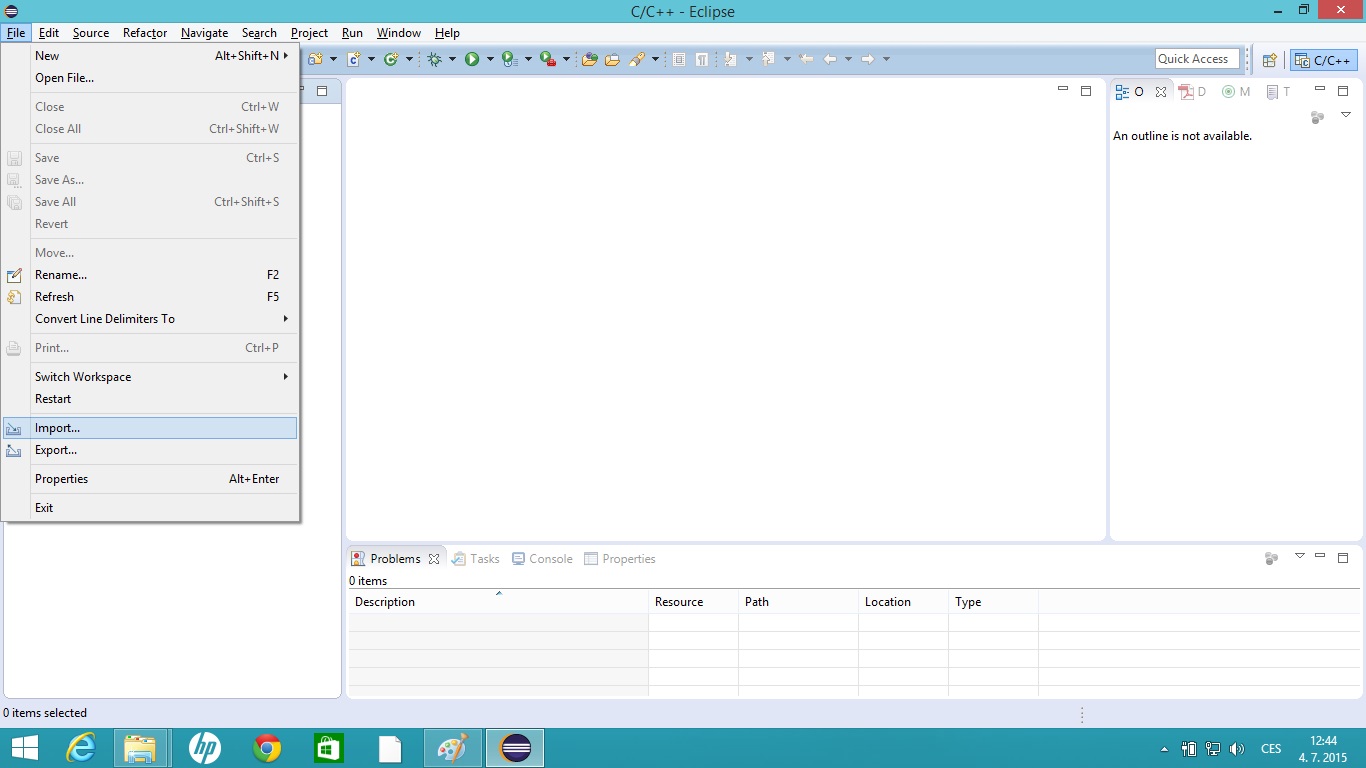
Task: Click into the Quick Access field
Action: pos(1196,59)
